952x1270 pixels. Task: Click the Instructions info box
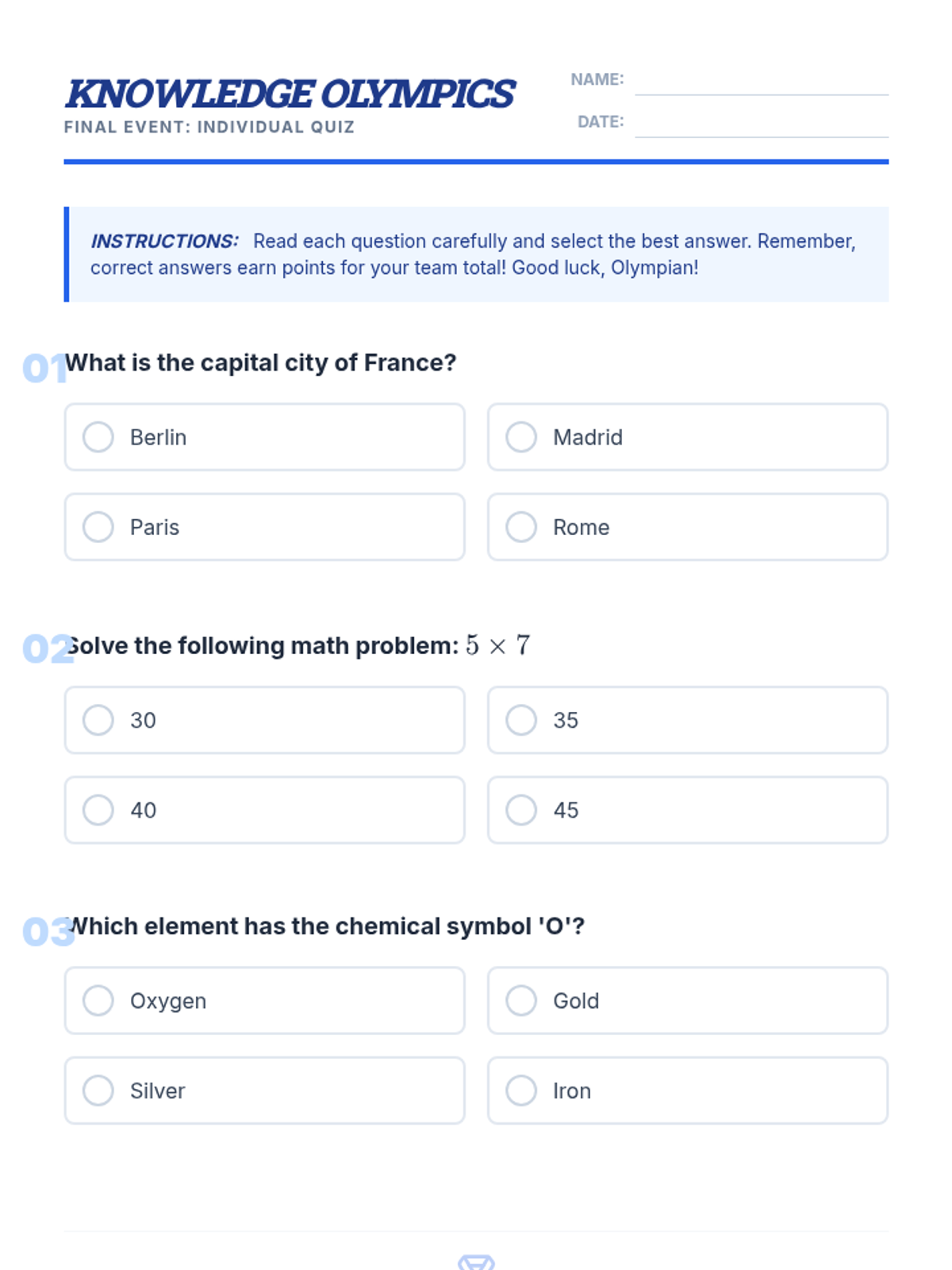tap(476, 254)
